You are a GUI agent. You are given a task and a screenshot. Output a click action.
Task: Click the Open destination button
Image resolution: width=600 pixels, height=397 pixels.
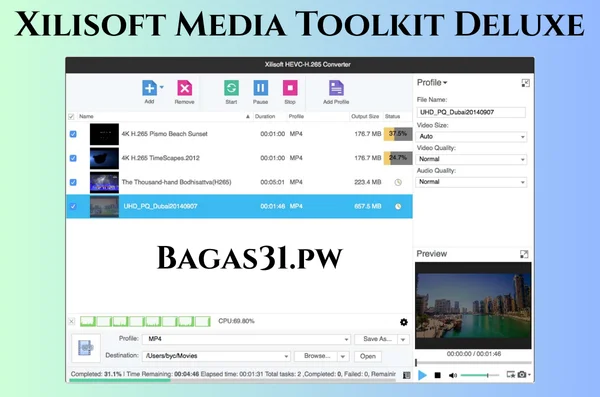coord(368,356)
